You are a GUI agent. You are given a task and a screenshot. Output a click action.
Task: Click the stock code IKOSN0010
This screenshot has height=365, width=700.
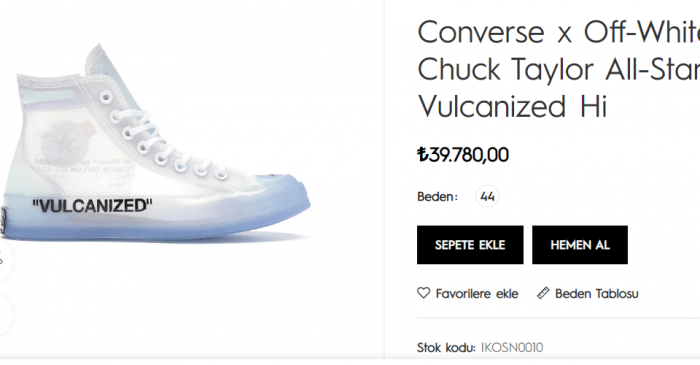512,348
